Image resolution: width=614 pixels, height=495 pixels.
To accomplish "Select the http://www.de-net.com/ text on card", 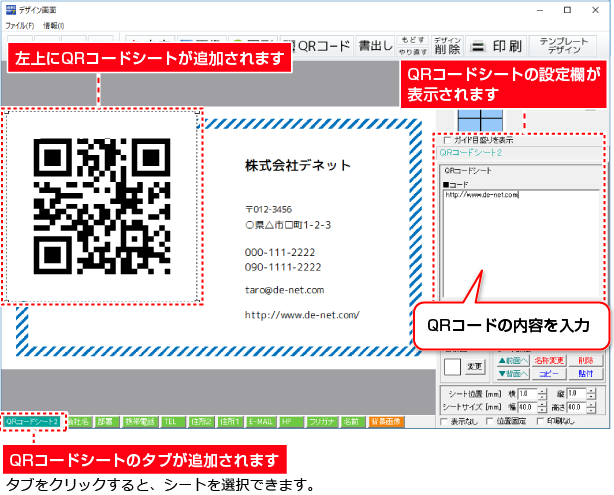I will (x=302, y=315).
